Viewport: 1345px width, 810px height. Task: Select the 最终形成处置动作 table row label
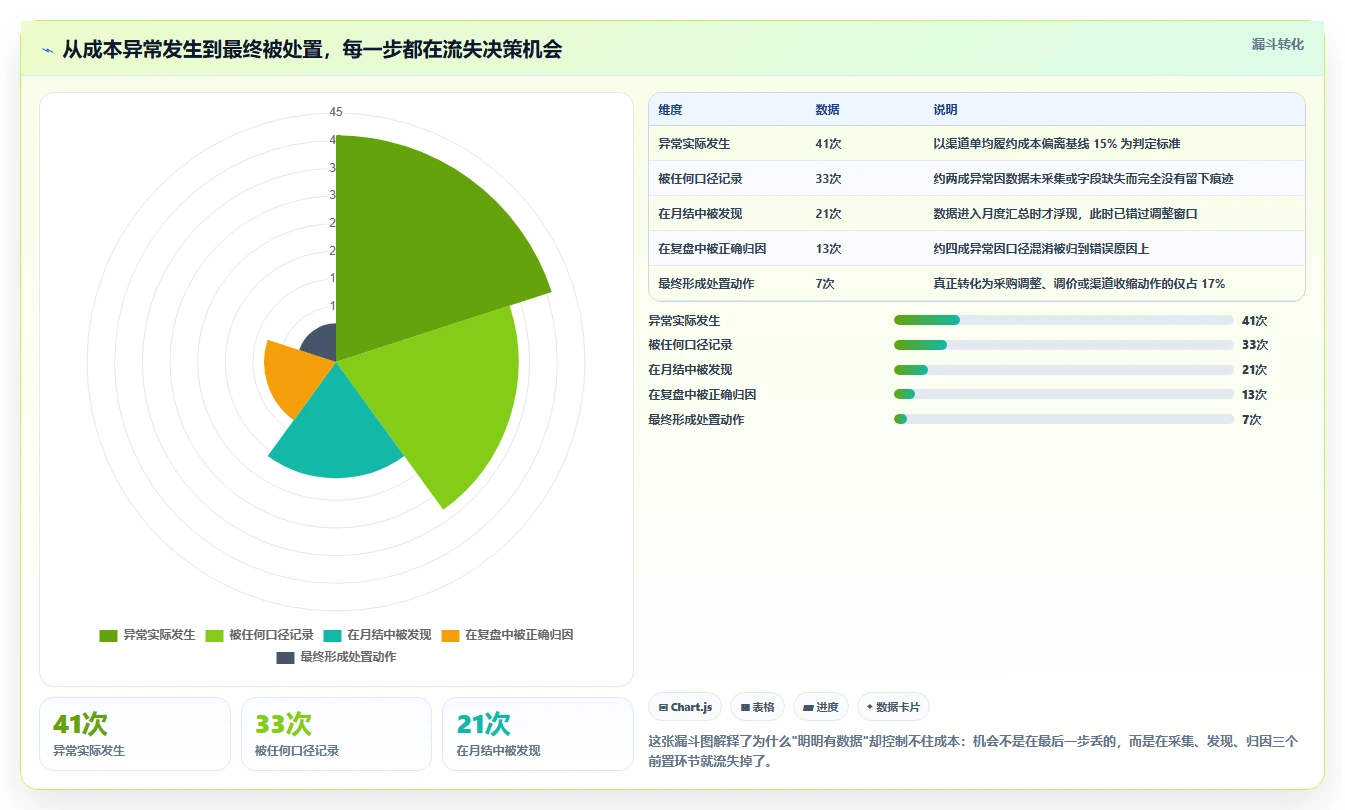tap(706, 284)
